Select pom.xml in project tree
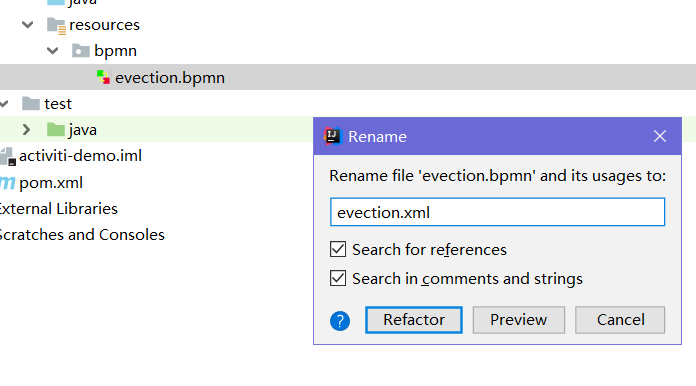This screenshot has height=386, width=696. pos(51,183)
